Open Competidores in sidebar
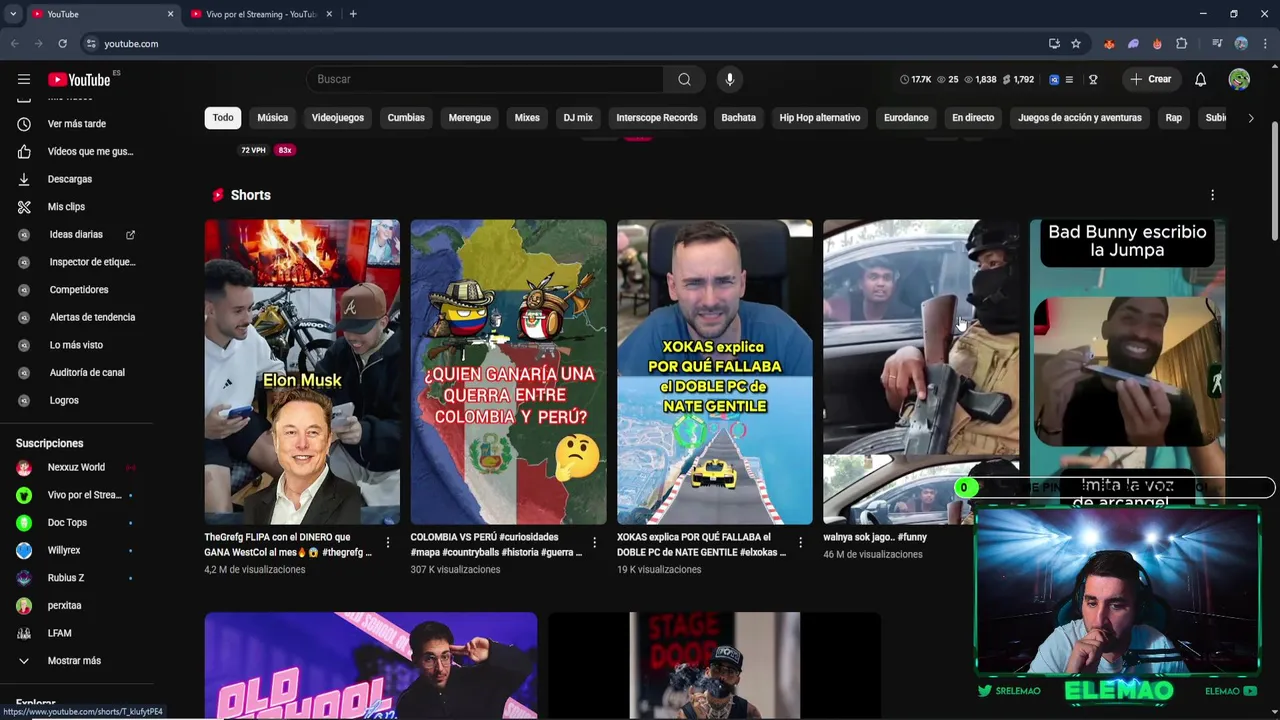 tap(78, 290)
